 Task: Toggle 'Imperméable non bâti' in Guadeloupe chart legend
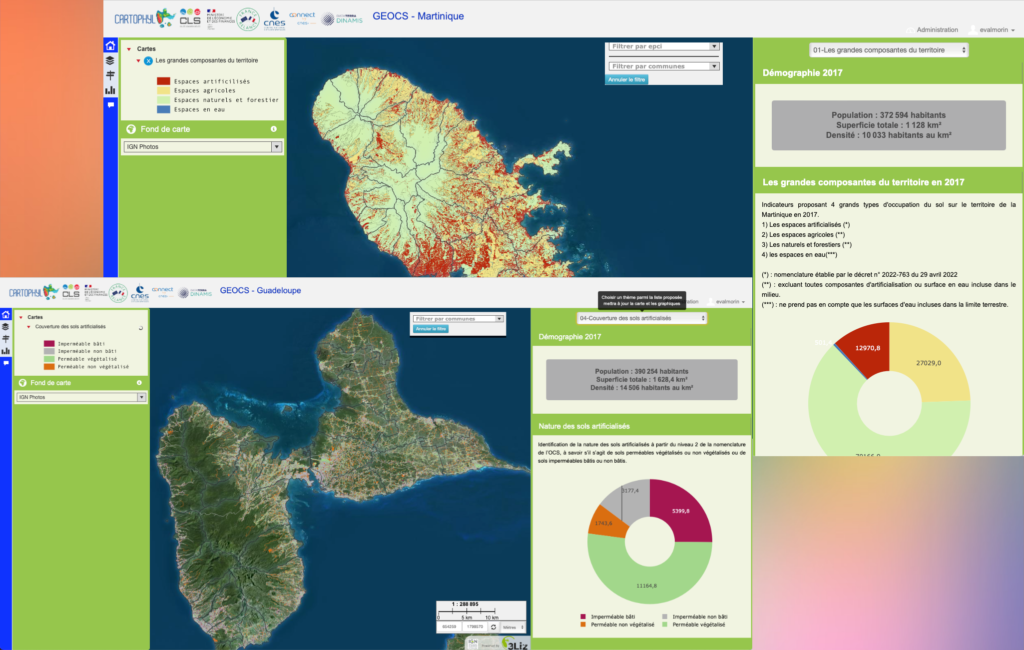coord(695,617)
